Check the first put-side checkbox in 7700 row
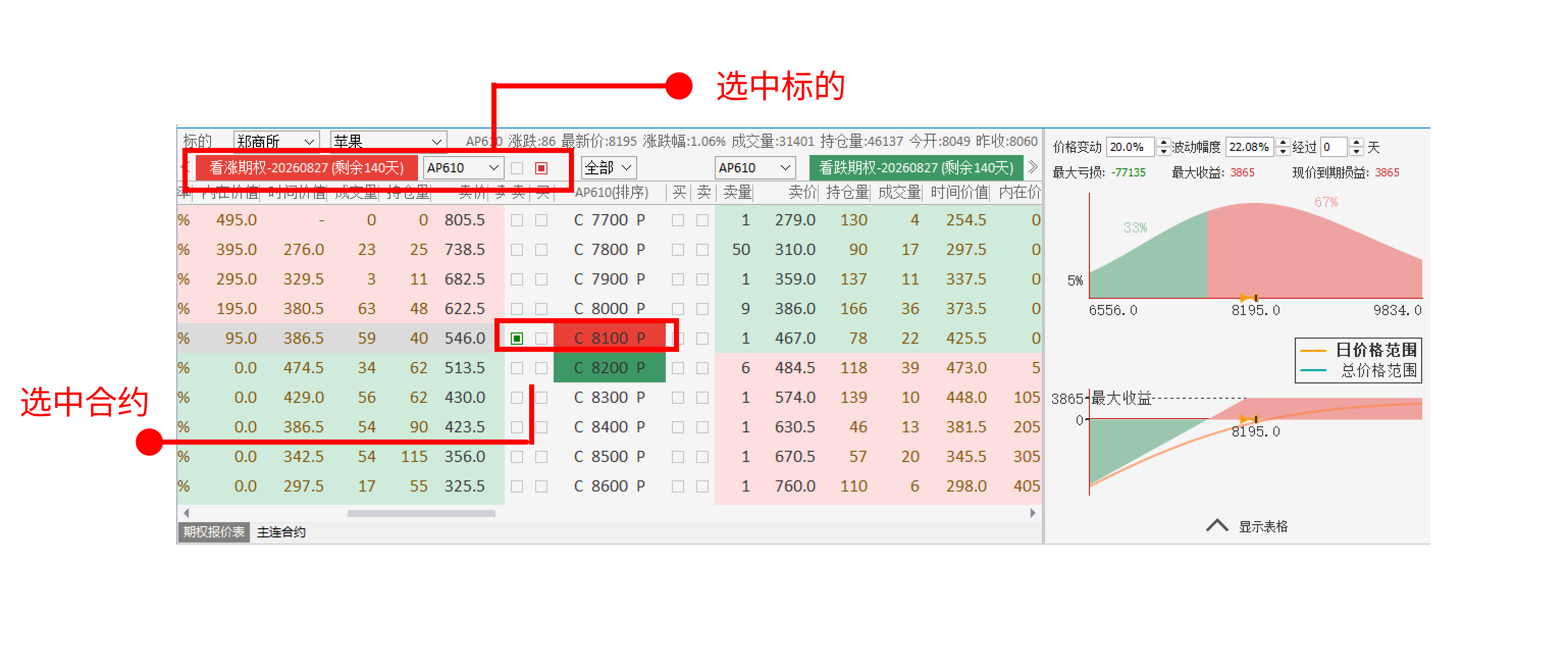 point(677,220)
